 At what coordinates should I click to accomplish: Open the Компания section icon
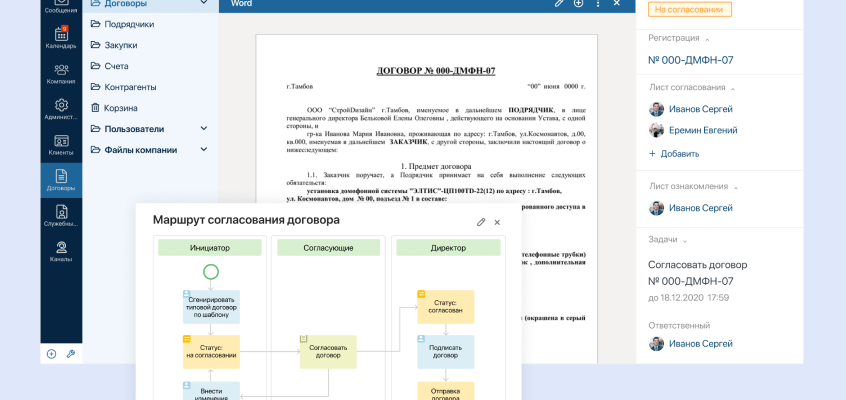click(x=61, y=74)
